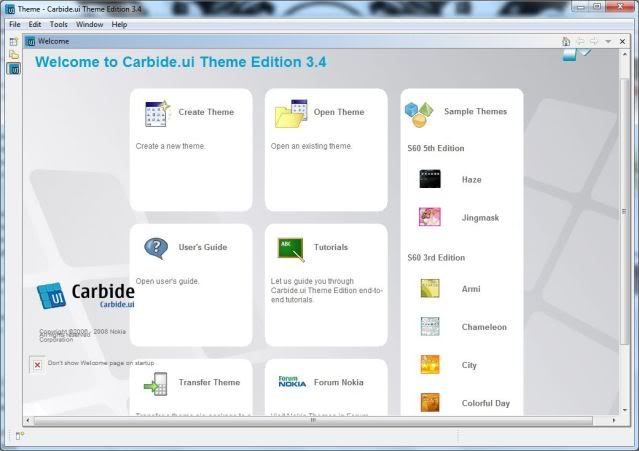
Task: Open the Colorful Day theme thumbnail
Action: pyautogui.click(x=430, y=402)
